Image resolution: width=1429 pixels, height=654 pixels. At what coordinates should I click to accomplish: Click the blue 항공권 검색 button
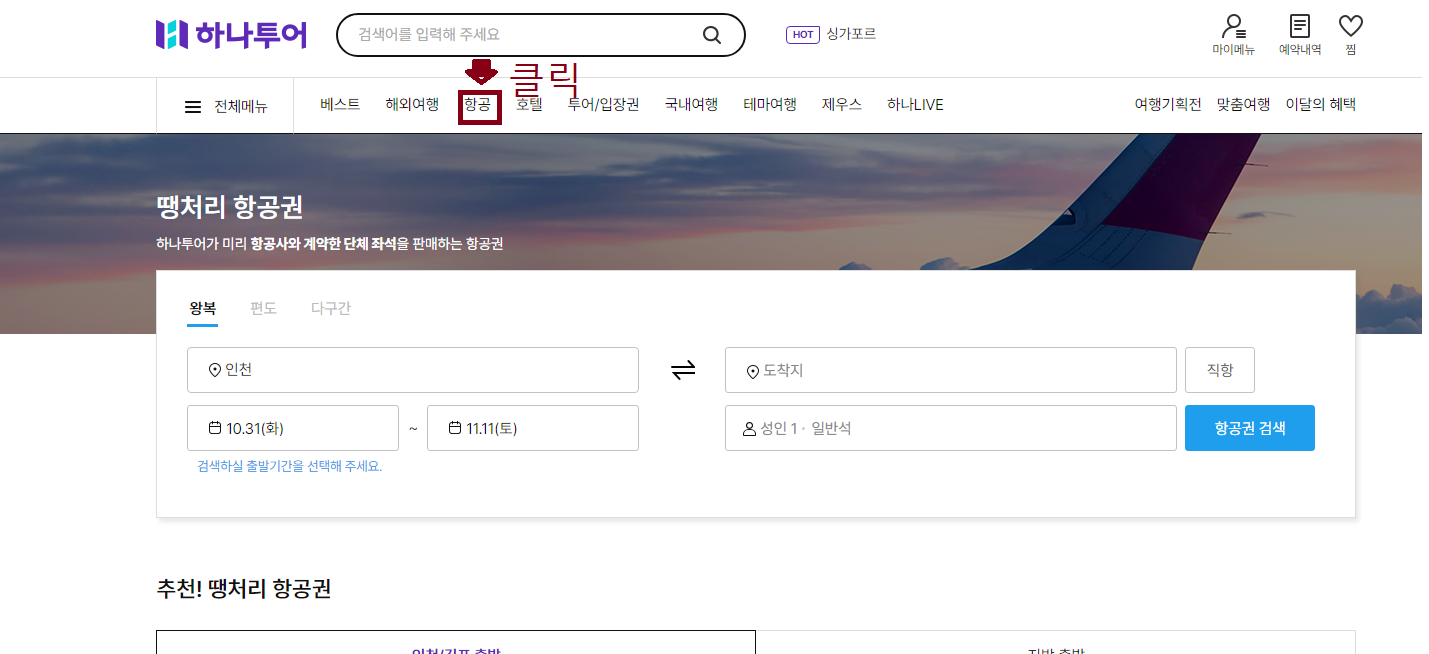point(1249,427)
